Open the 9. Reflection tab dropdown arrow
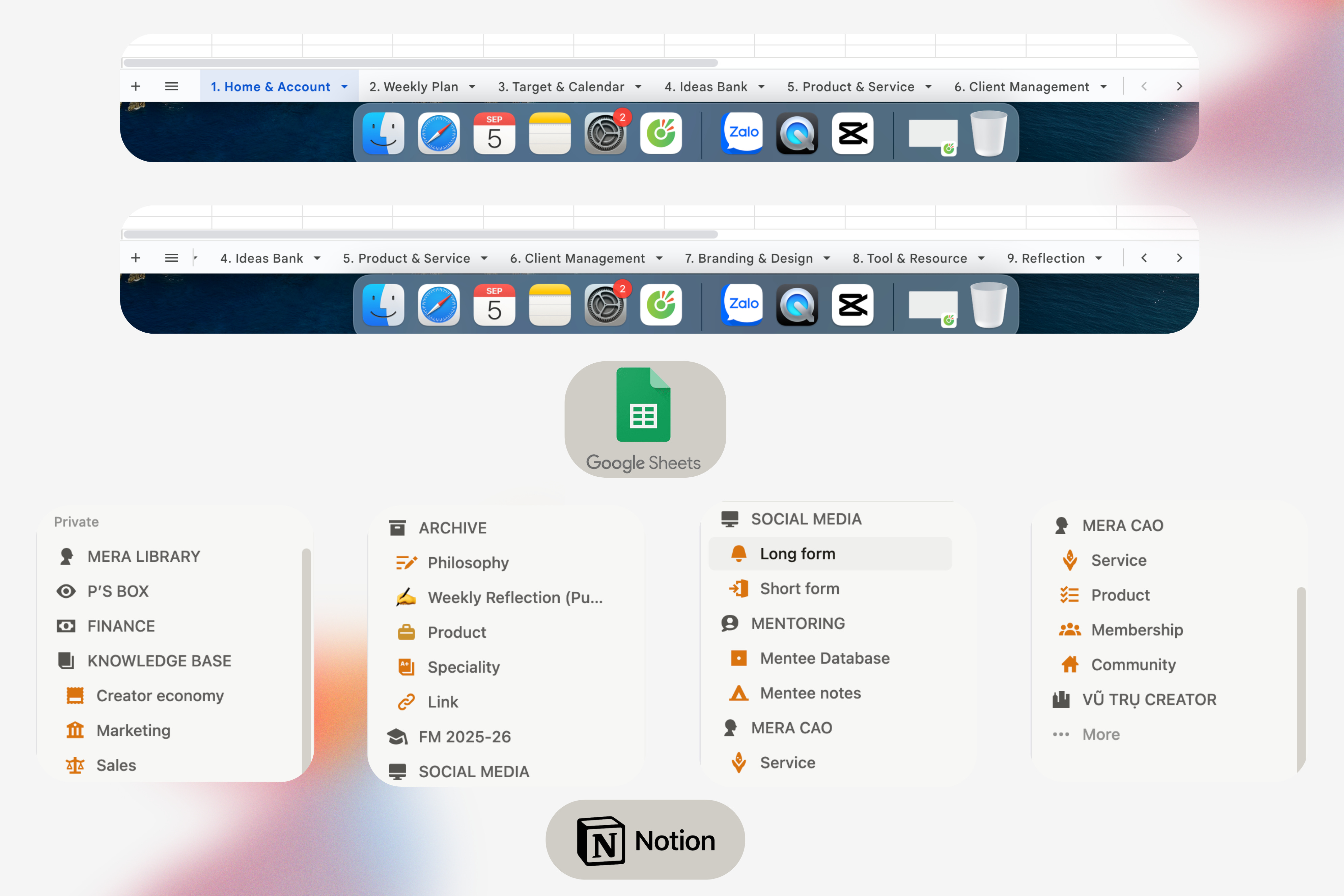Screen dimensions: 1344x896 coord(1099,258)
